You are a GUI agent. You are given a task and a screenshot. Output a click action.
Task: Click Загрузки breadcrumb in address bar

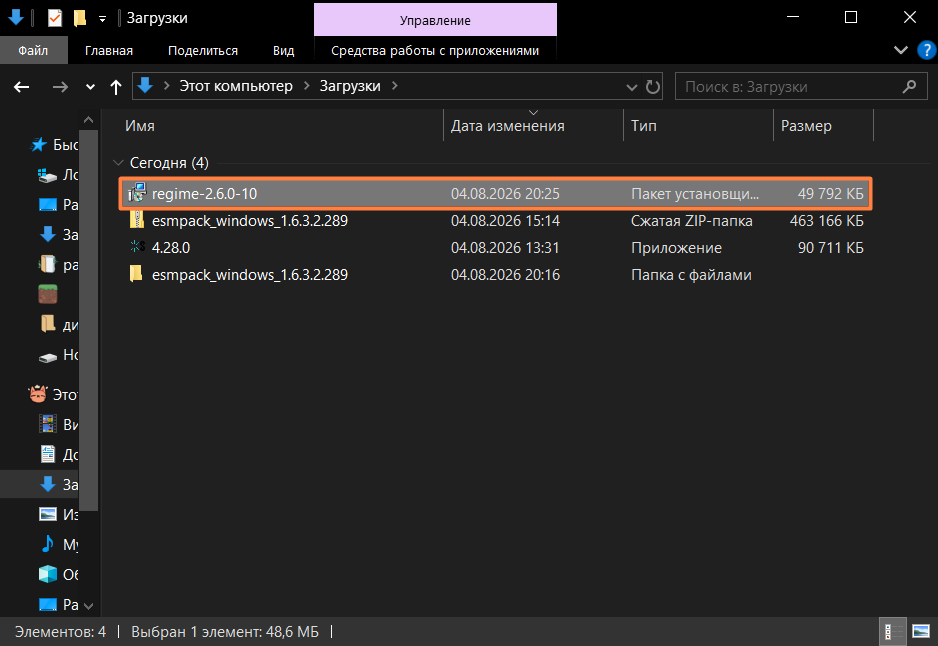350,86
